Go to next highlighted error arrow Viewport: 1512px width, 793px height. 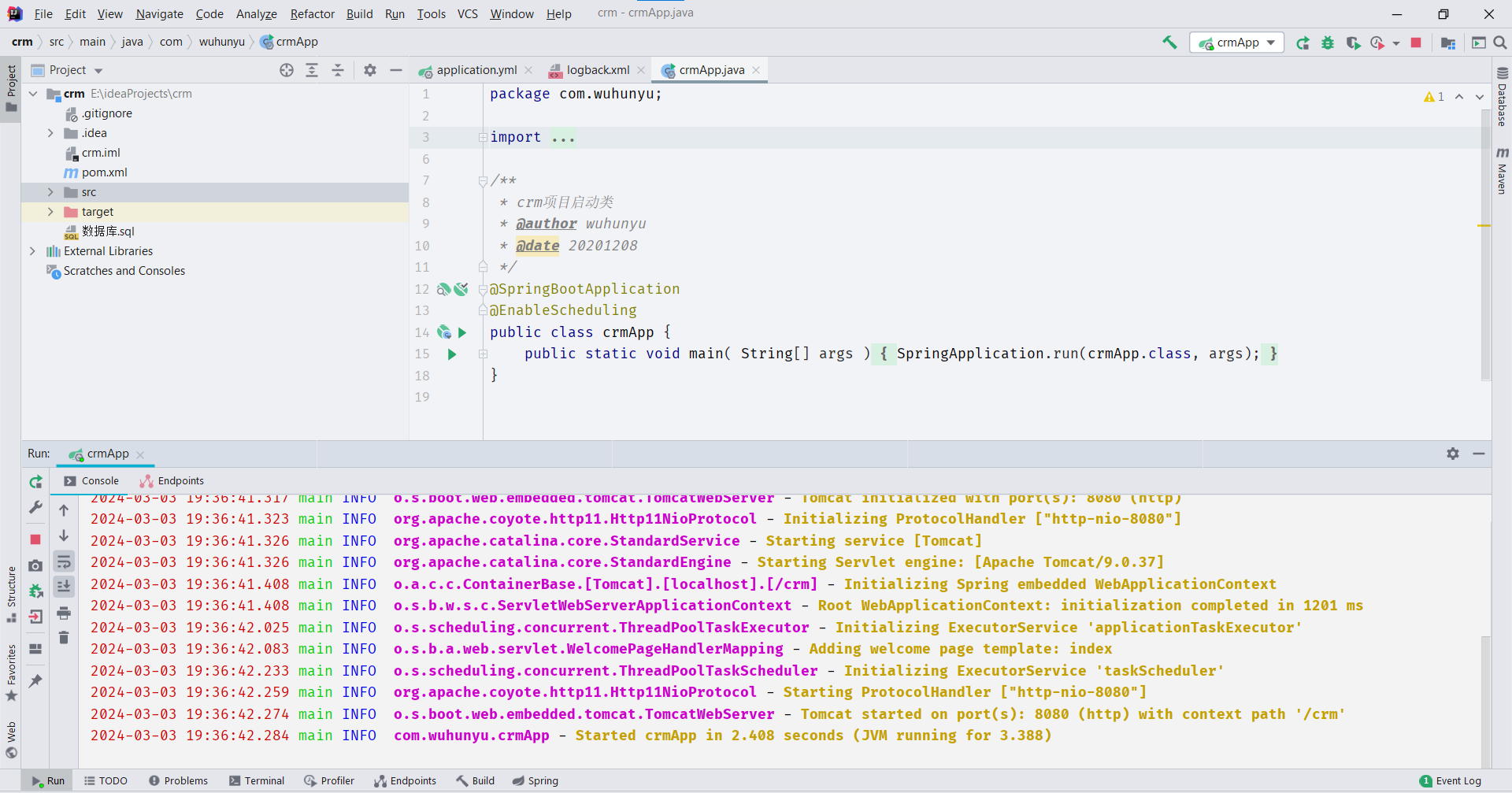[x=1480, y=97]
